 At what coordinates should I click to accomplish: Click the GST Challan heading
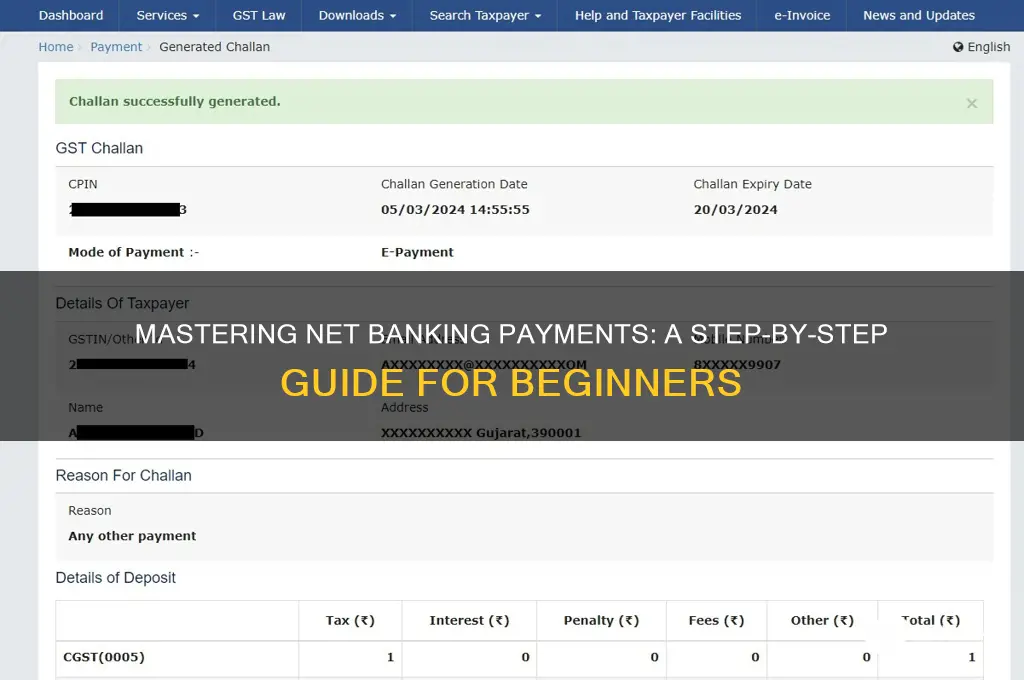pyautogui.click(x=99, y=148)
